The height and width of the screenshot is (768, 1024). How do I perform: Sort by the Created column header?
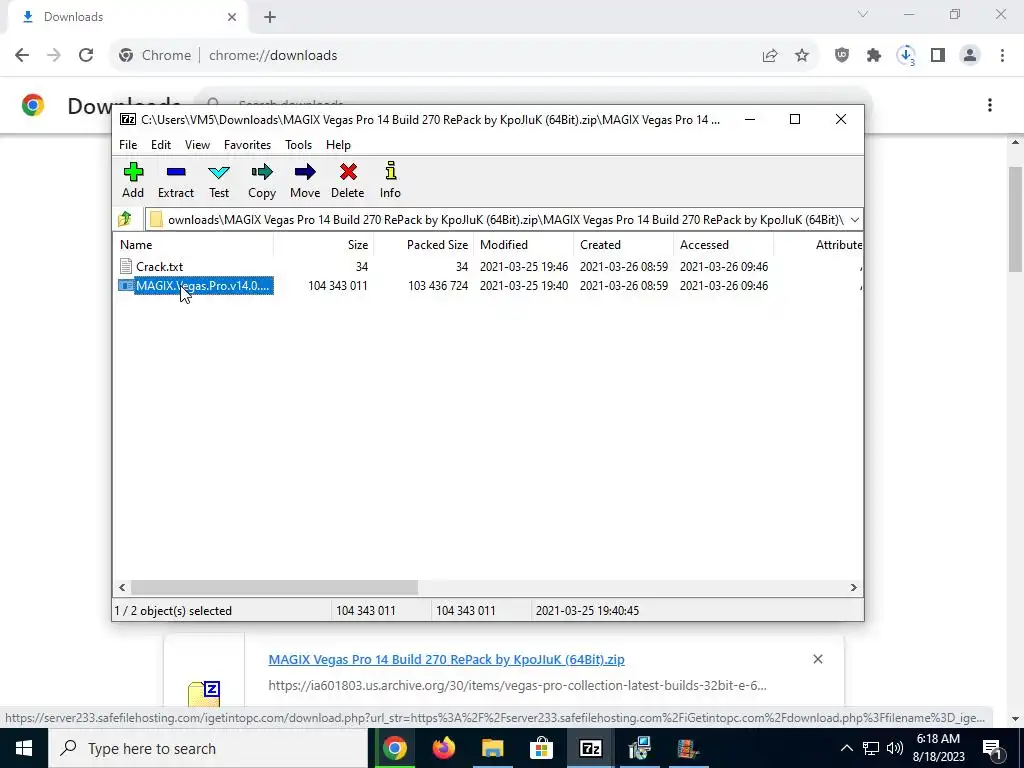[x=624, y=245]
